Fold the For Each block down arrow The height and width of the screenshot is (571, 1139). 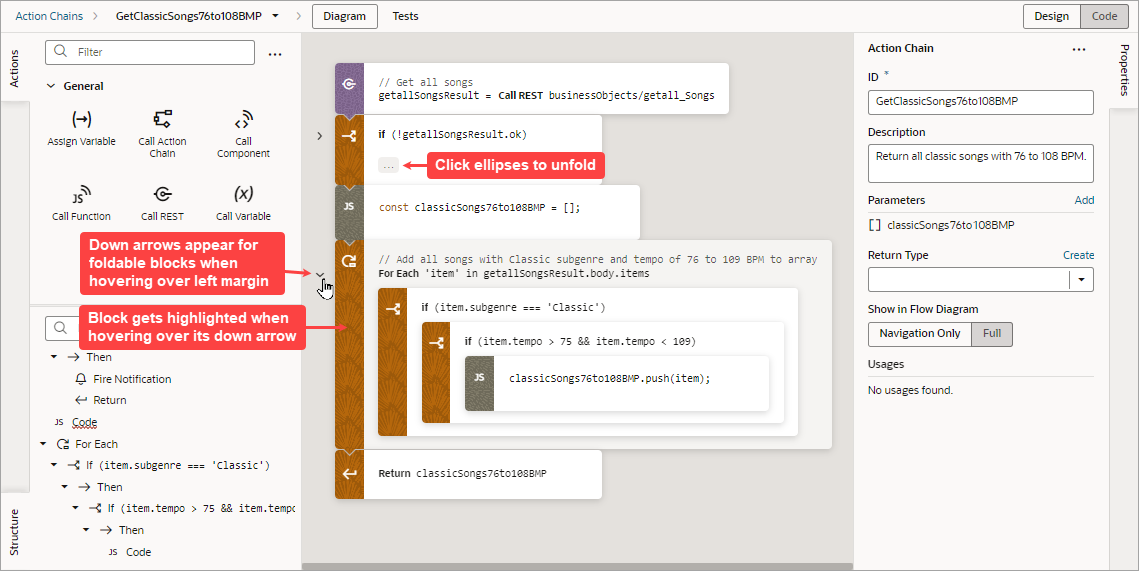[320, 275]
